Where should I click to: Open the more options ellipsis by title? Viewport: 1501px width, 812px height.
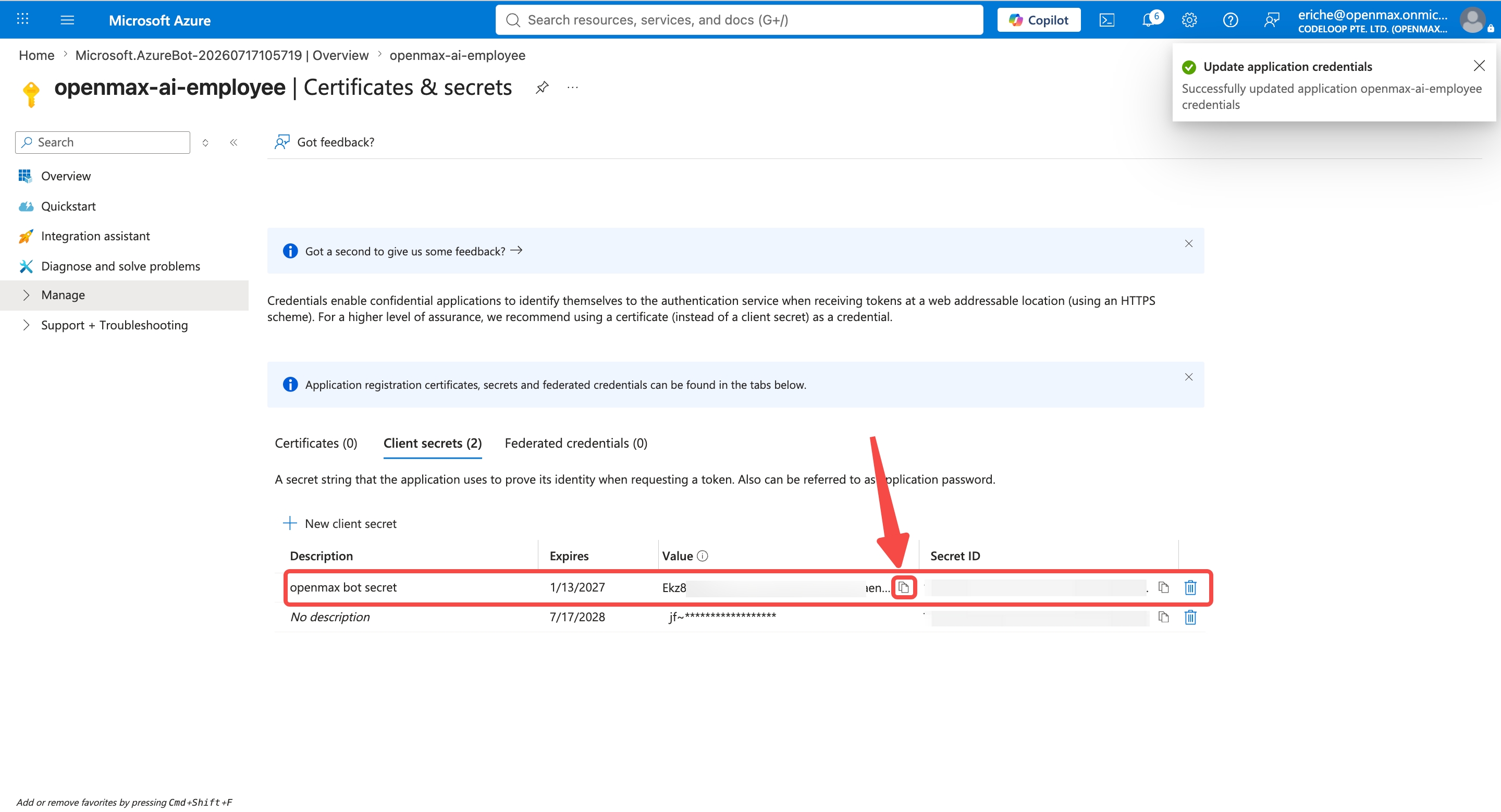(x=573, y=88)
